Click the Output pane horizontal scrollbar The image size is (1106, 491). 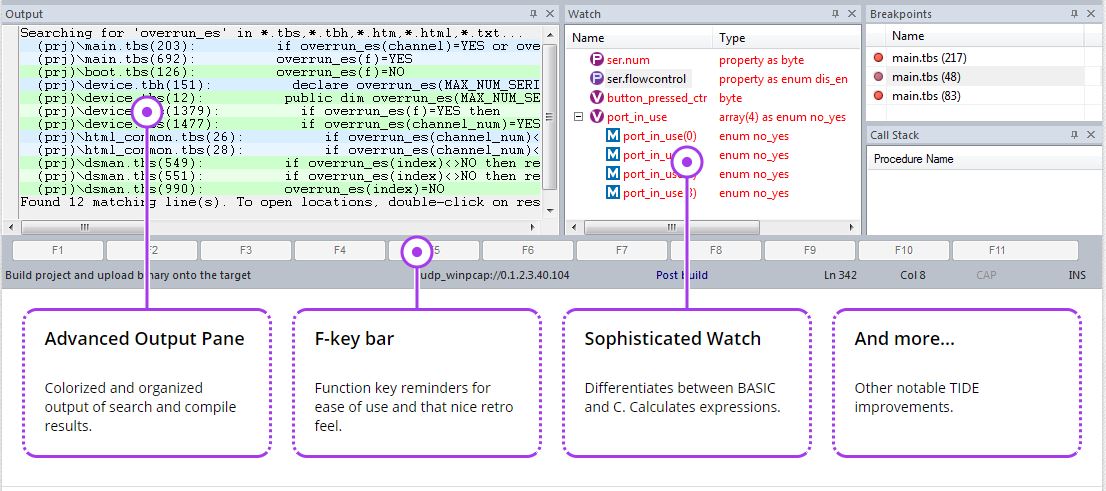(280, 227)
